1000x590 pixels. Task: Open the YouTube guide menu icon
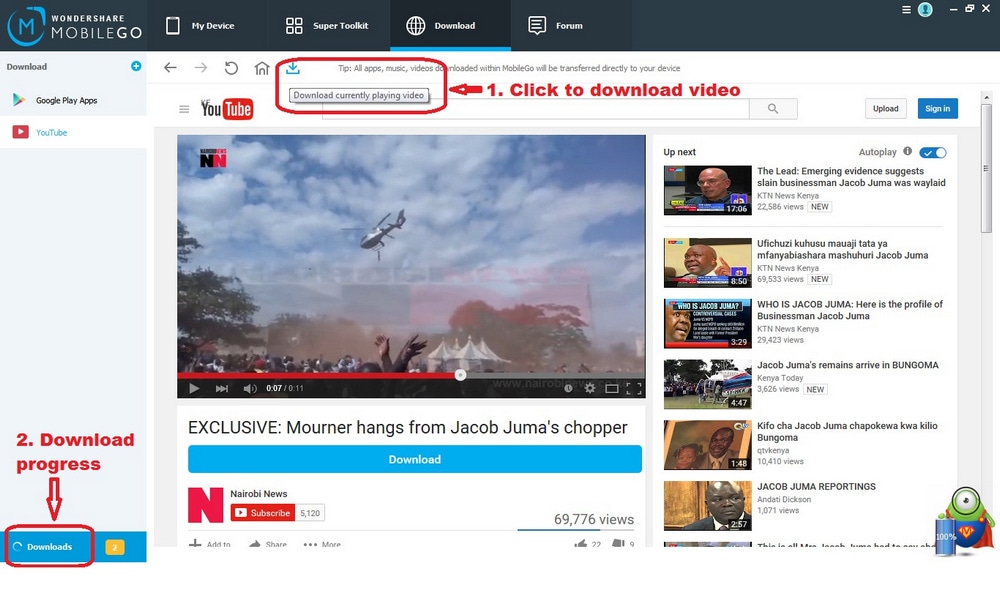(x=184, y=109)
